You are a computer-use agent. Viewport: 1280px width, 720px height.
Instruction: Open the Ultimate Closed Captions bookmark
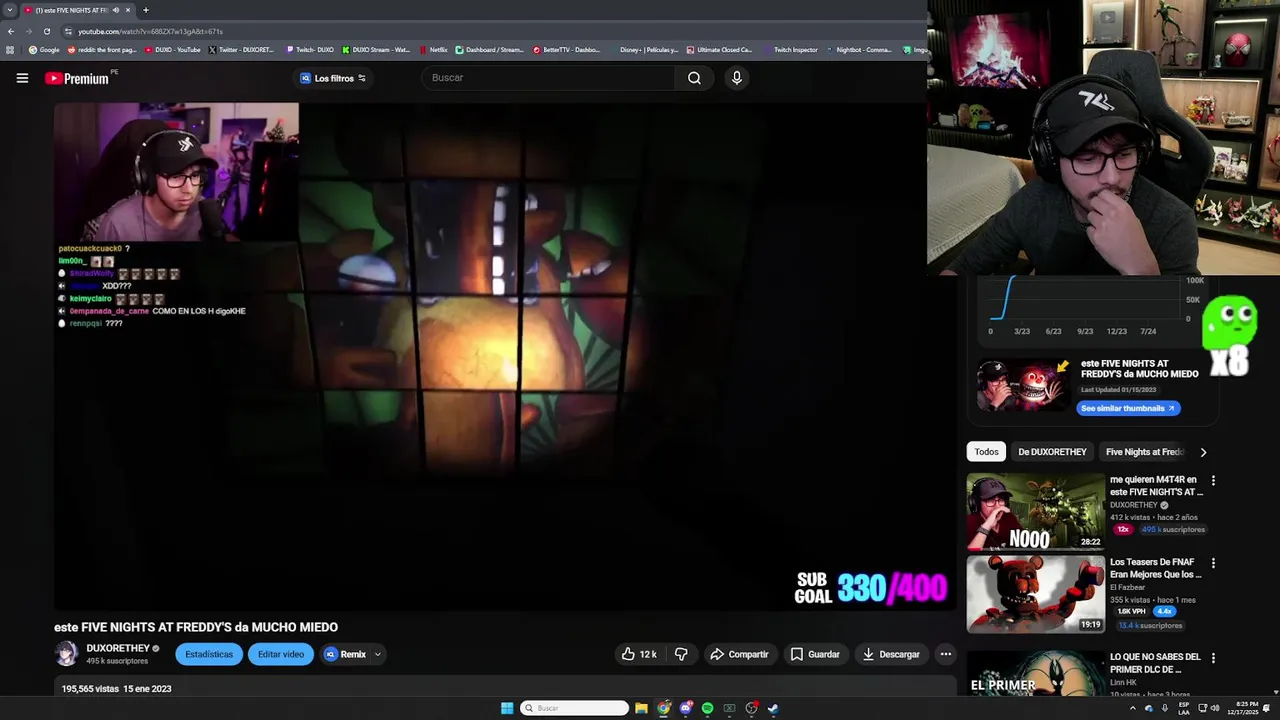[x=719, y=50]
